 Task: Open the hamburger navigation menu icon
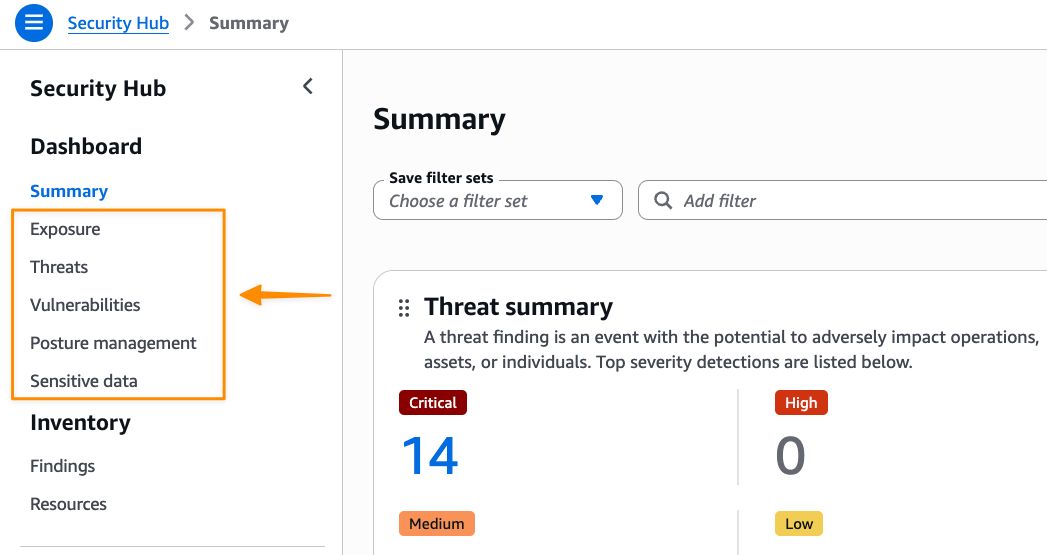click(33, 22)
